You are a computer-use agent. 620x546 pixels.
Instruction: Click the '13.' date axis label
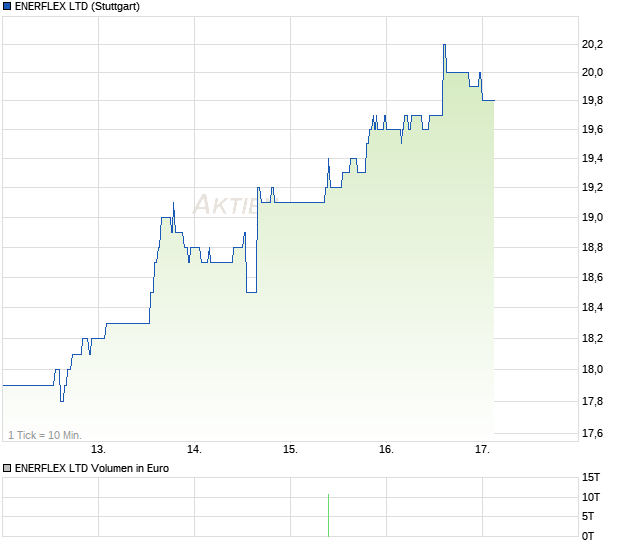click(x=98, y=450)
